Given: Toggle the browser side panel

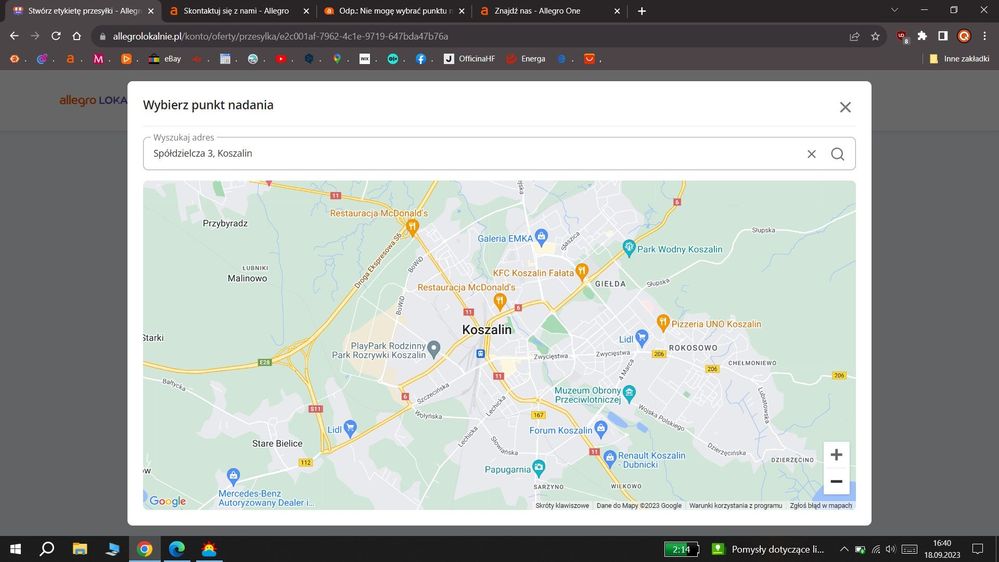Looking at the screenshot, I should coord(943,36).
